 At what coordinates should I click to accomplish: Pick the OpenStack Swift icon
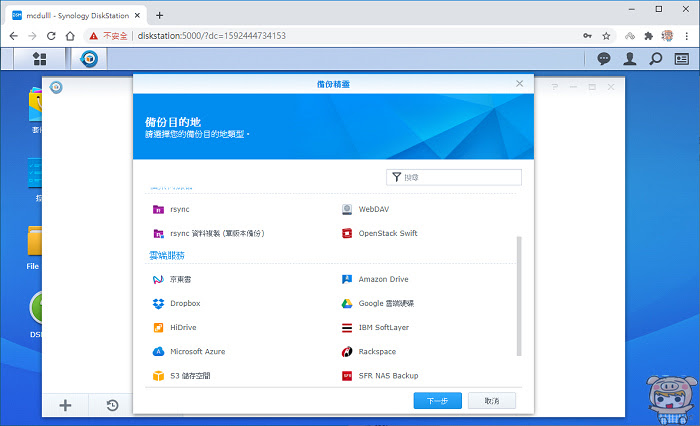point(347,233)
